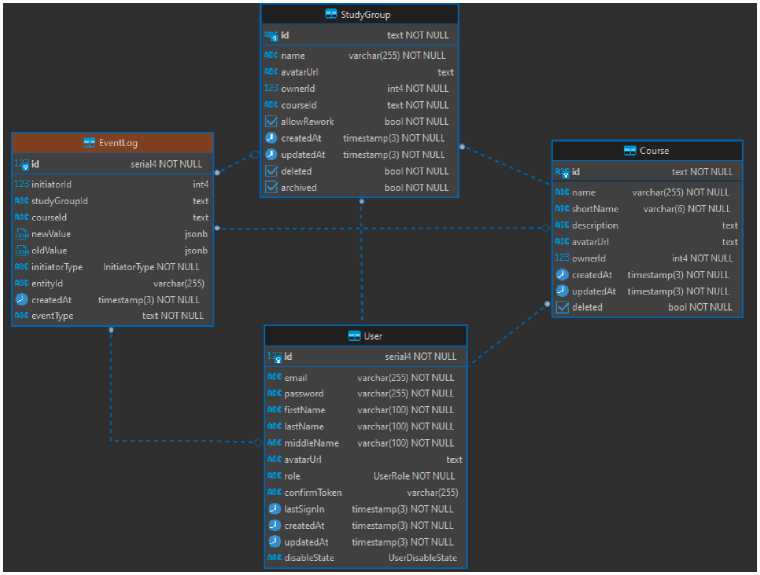Click the JSON type icon beside newValue
760x575 pixels.
tap(22, 233)
